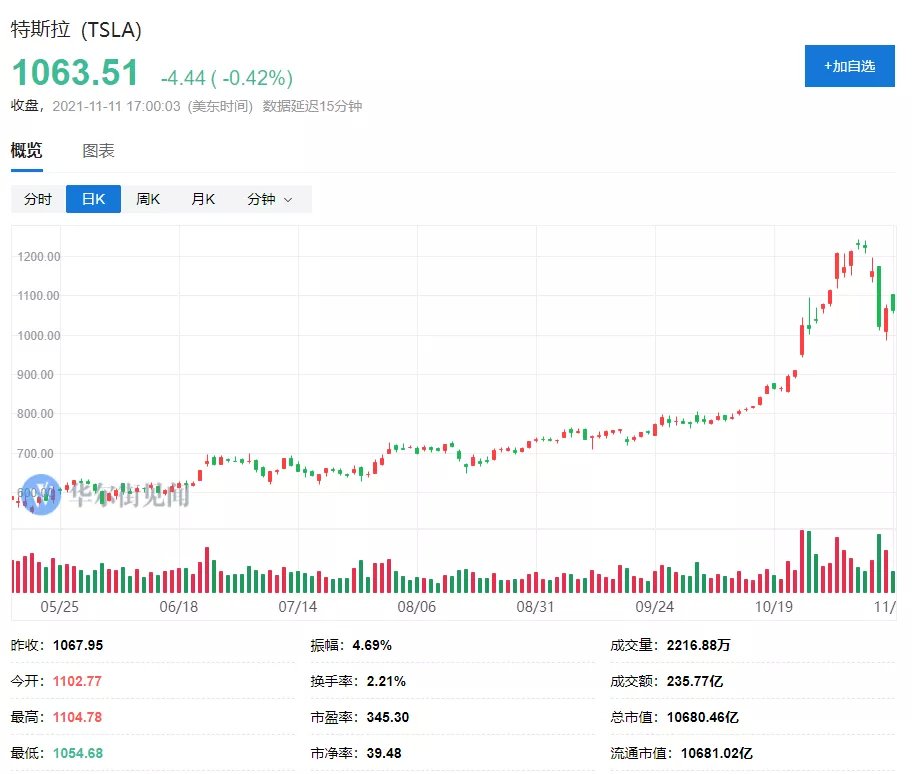Click the tallest red volume bar
912x774 pixels.
tap(802, 562)
